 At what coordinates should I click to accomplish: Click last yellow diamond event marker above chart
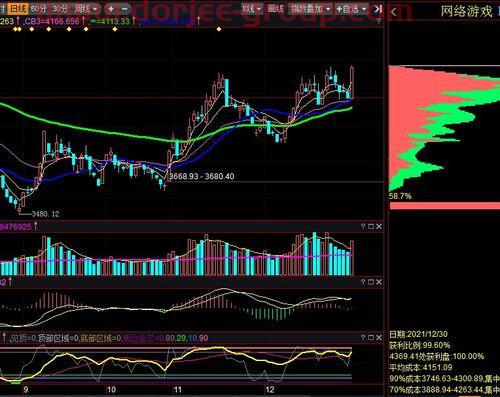[219, 29]
